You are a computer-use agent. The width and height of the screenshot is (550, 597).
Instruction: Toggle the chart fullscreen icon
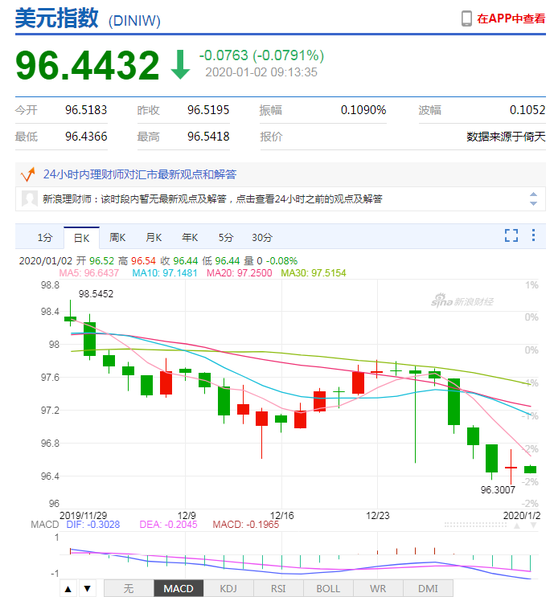[511, 235]
